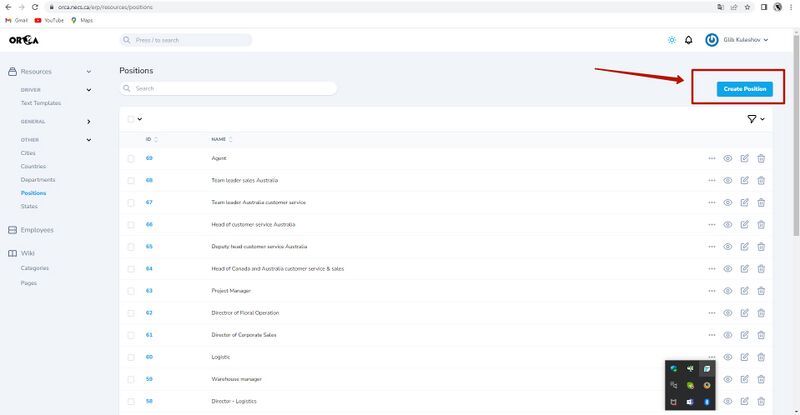This screenshot has width=800, height=415.
Task: Delete the Logistic position
Action: [761, 357]
